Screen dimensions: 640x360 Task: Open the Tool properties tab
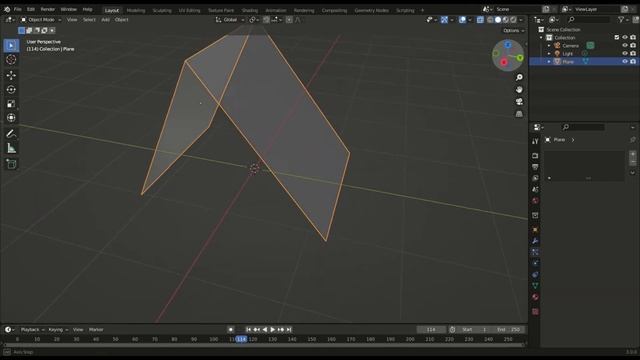tap(535, 141)
